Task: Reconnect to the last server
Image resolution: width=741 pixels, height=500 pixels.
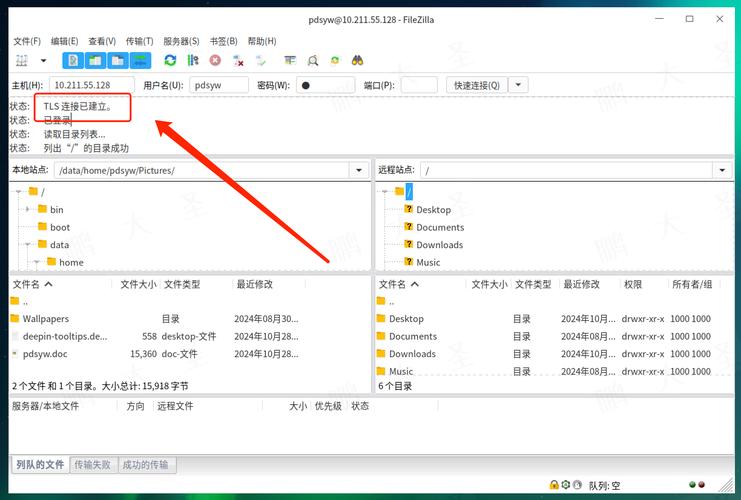Action: point(261,60)
